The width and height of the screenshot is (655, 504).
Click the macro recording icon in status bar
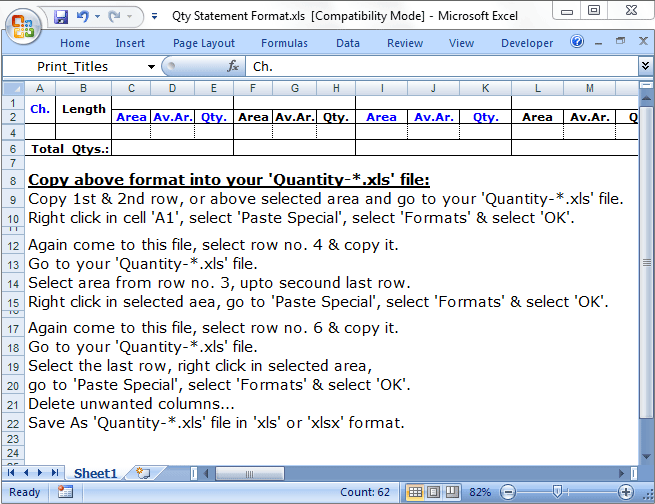[x=65, y=492]
